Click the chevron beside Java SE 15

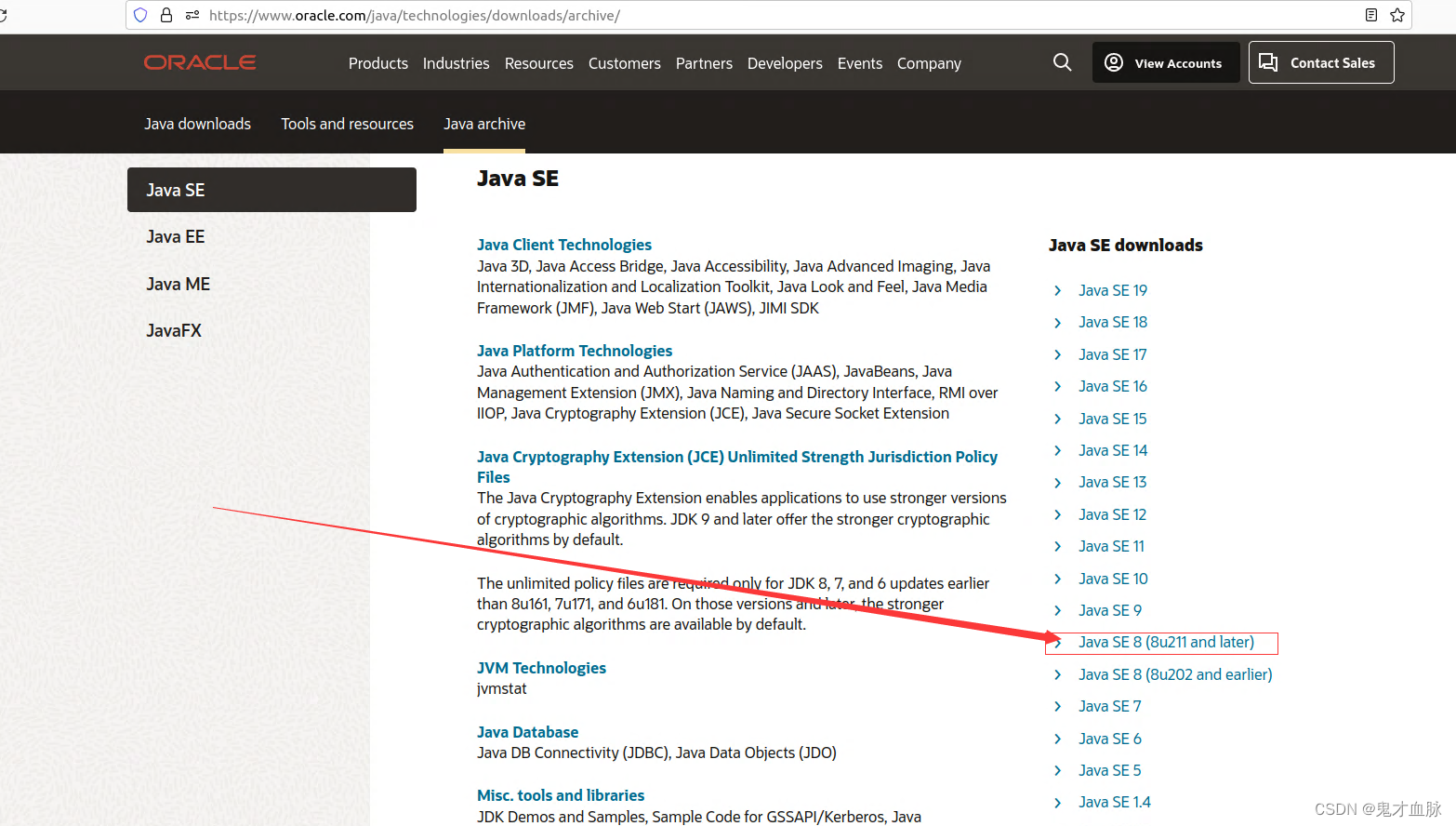[x=1058, y=420]
